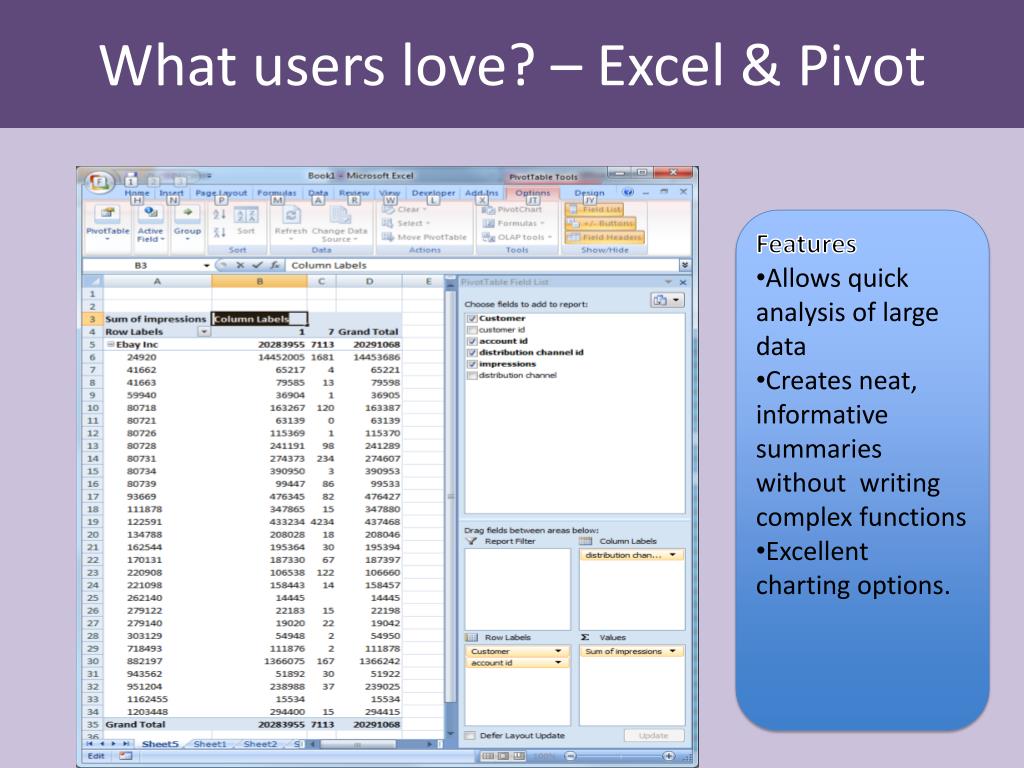The height and width of the screenshot is (768, 1024).
Task: Cancel the formula bar entry X
Action: point(240,265)
